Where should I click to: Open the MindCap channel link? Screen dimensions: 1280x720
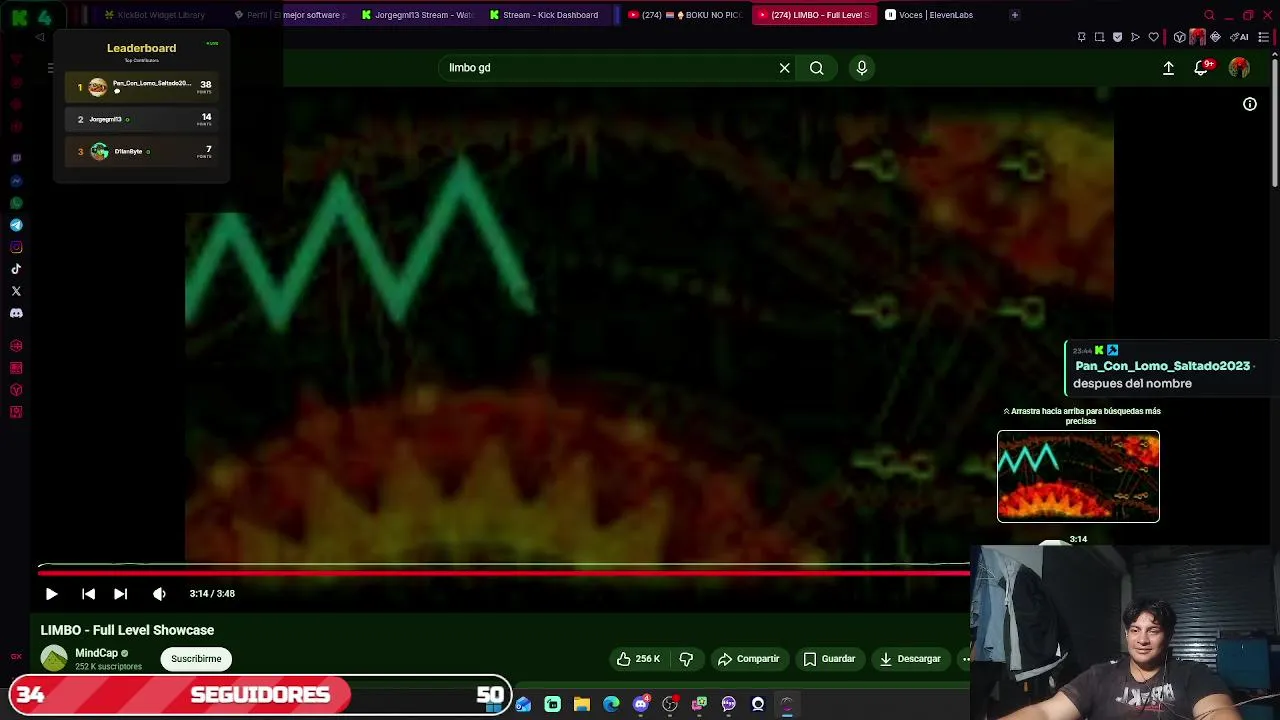pyautogui.click(x=96, y=653)
